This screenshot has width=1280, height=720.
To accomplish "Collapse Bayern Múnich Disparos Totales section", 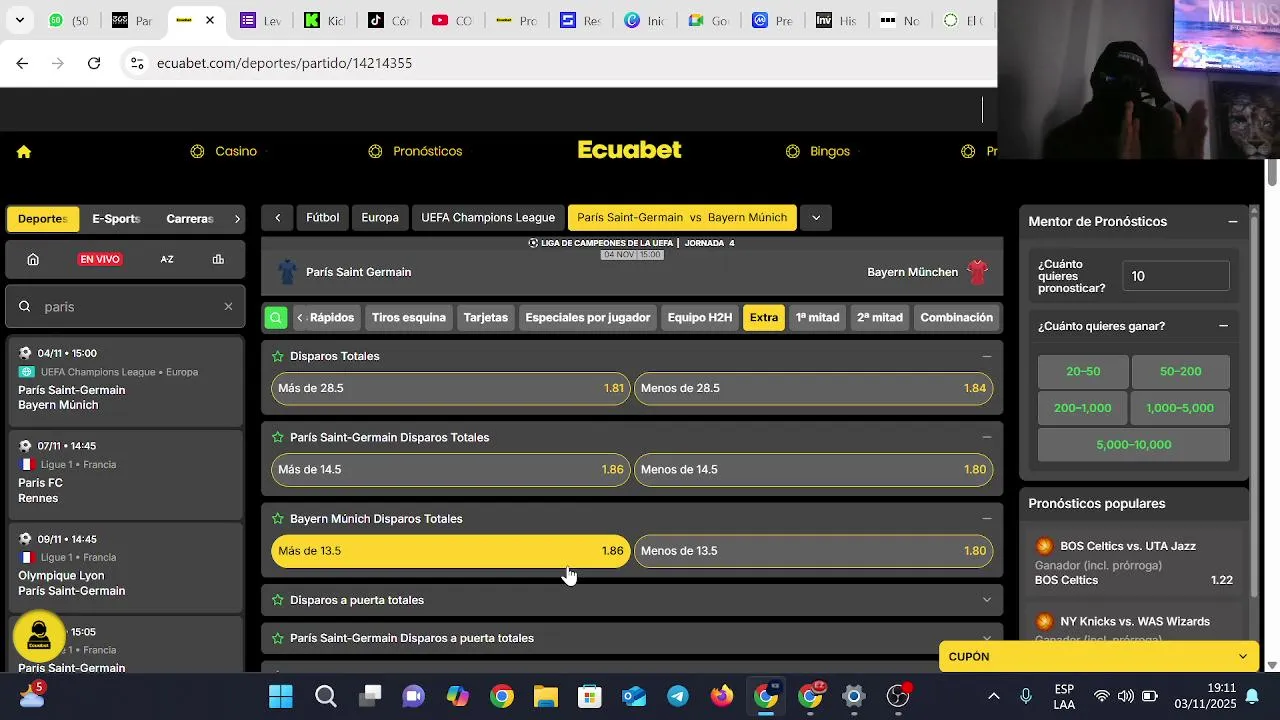I will pyautogui.click(x=987, y=519).
